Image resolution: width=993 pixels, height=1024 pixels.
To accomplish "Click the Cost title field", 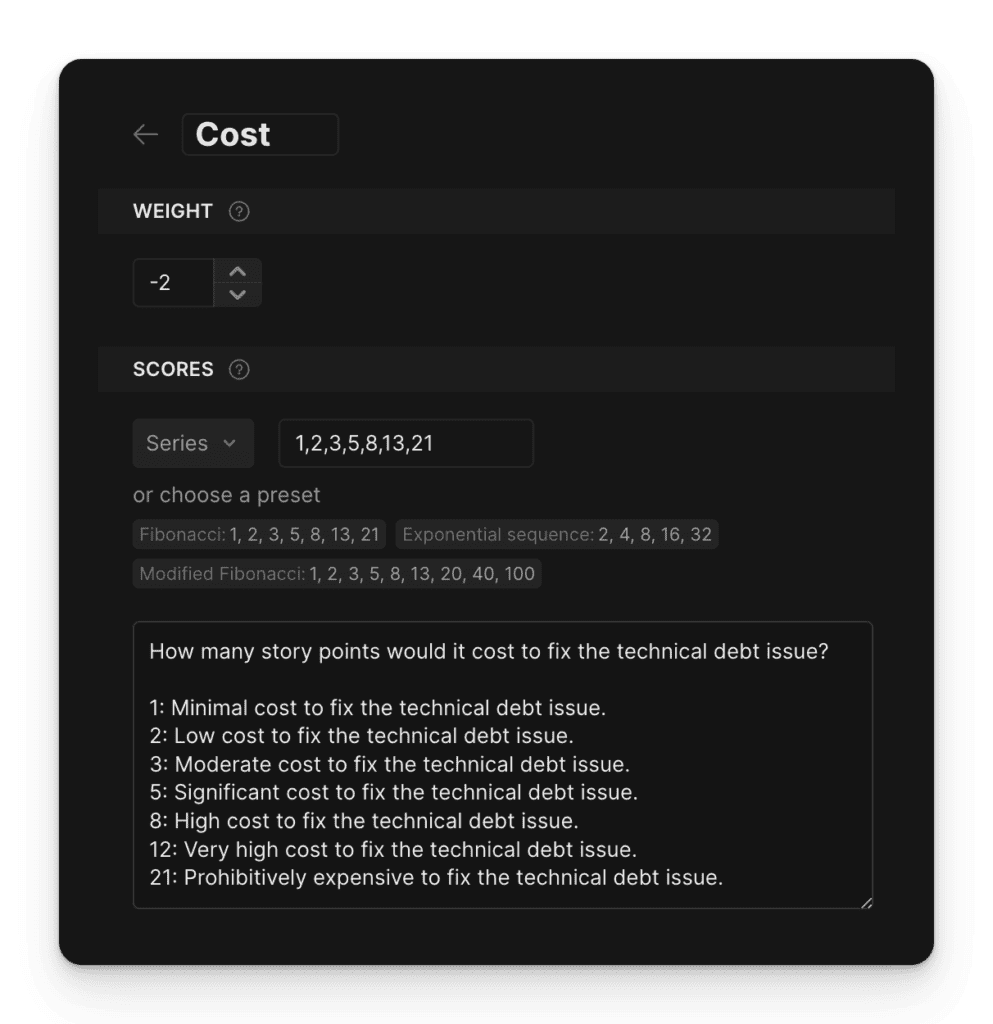I will point(260,135).
